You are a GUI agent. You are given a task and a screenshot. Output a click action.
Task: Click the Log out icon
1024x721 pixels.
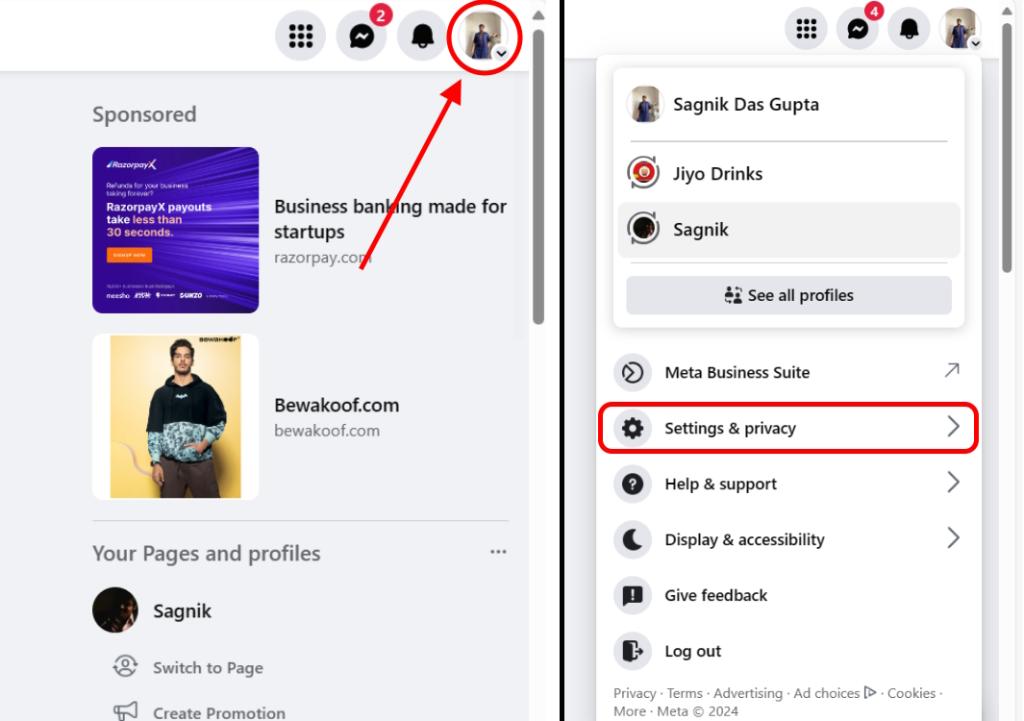point(632,651)
